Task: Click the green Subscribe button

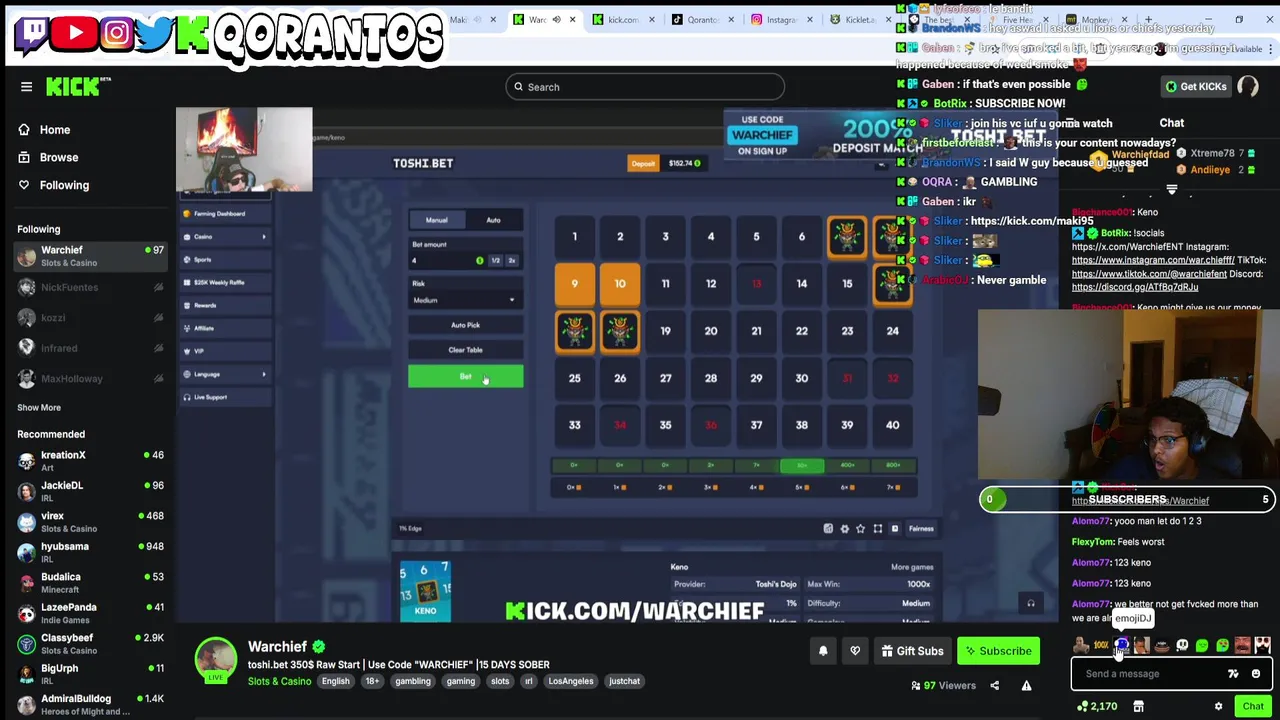Action: 998,651
